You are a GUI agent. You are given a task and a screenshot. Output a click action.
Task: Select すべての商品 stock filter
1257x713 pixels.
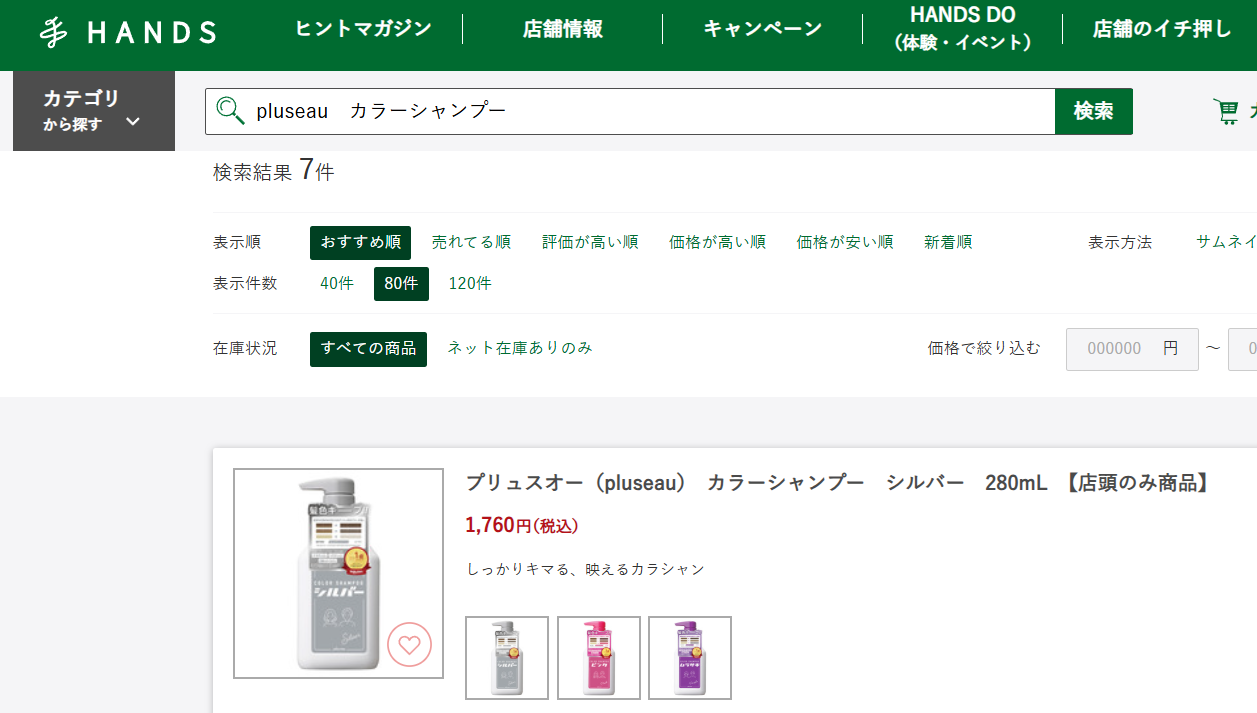[x=368, y=349]
